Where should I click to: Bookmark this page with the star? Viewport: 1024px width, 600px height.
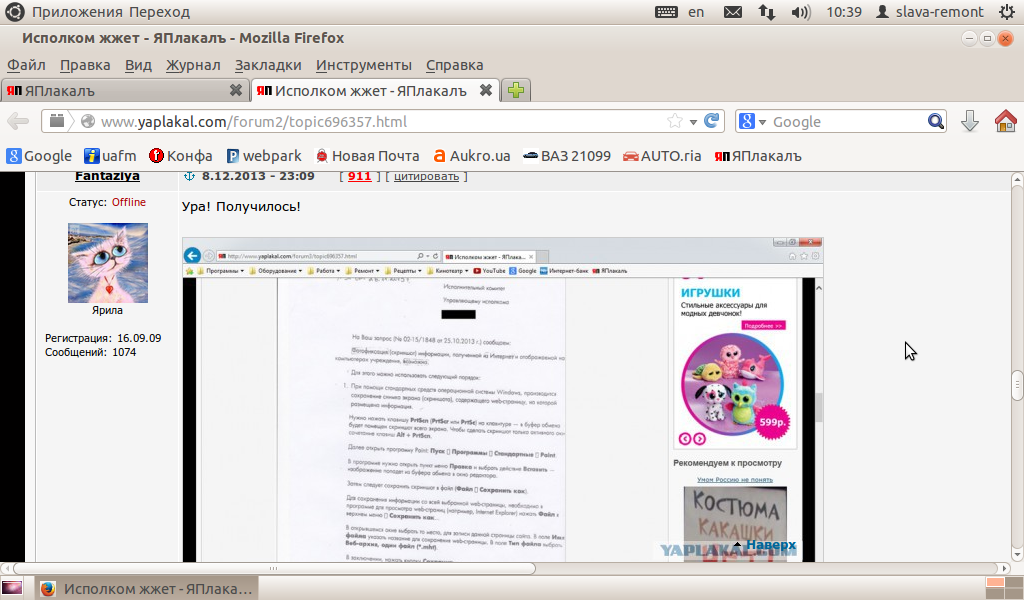click(x=675, y=121)
